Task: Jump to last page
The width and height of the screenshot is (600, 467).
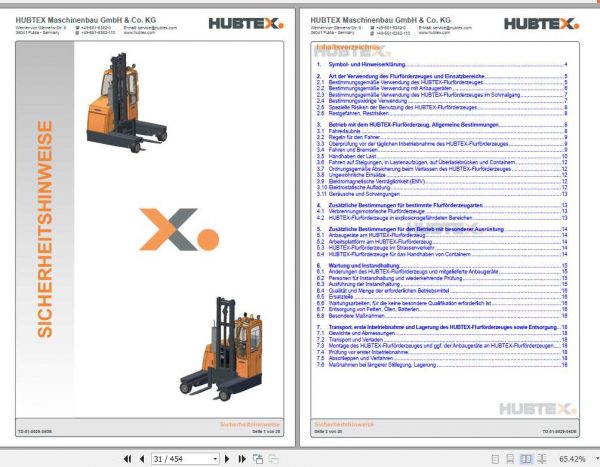Action: click(x=242, y=459)
